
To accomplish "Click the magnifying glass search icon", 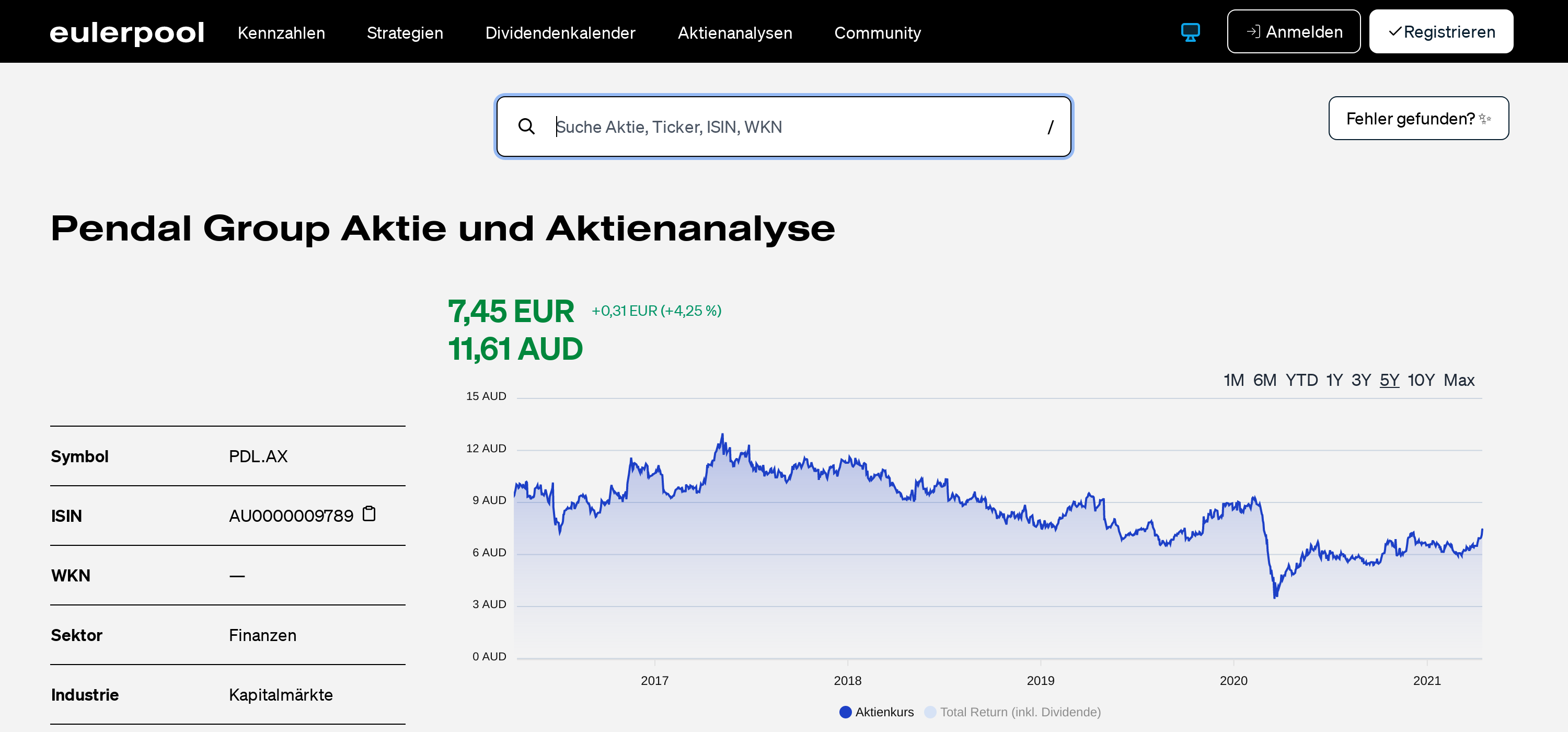I will [x=527, y=127].
